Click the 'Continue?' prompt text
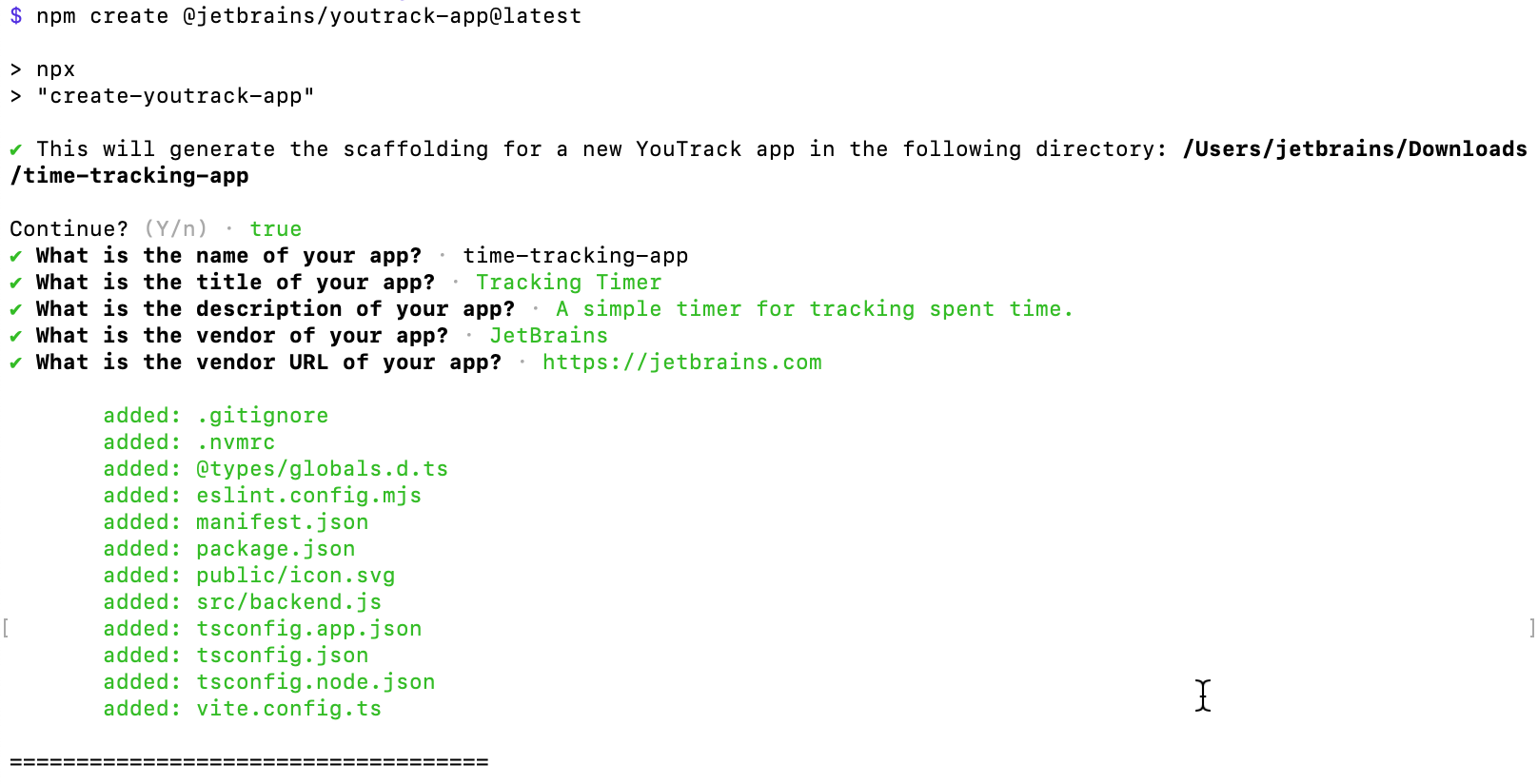Viewport: 1538px width, 784px height. 69,229
